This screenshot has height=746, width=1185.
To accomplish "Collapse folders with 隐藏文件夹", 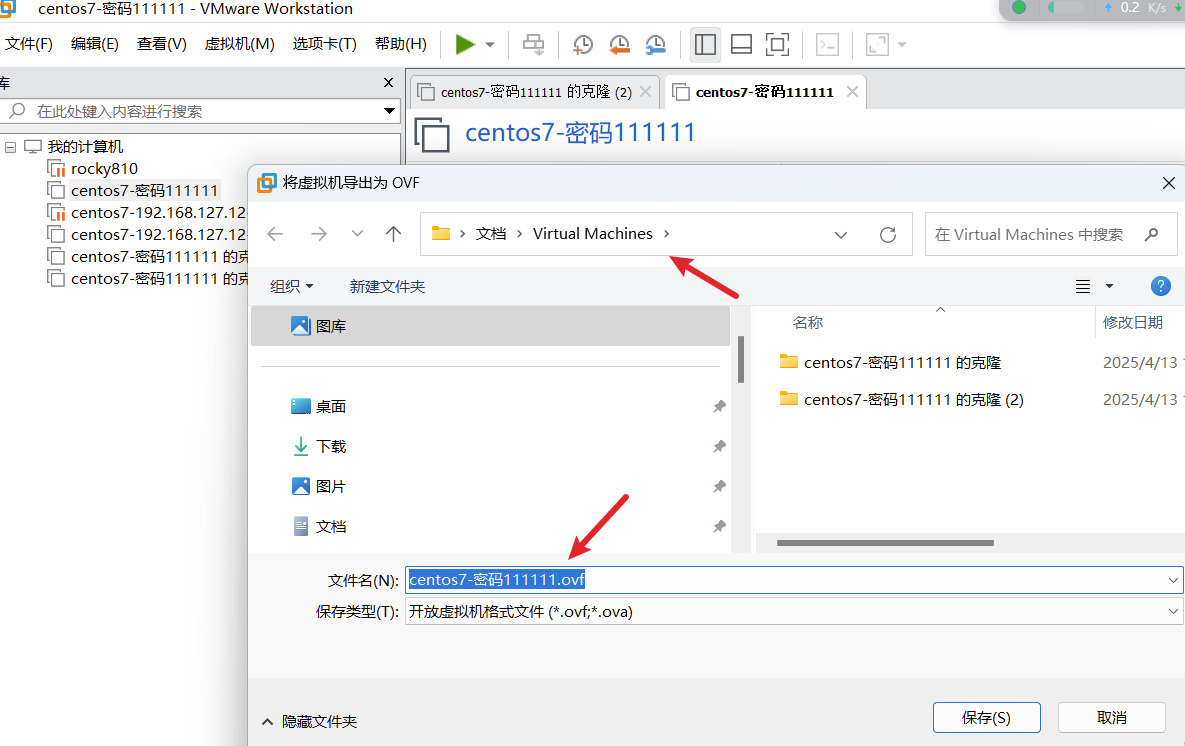I will point(309,722).
